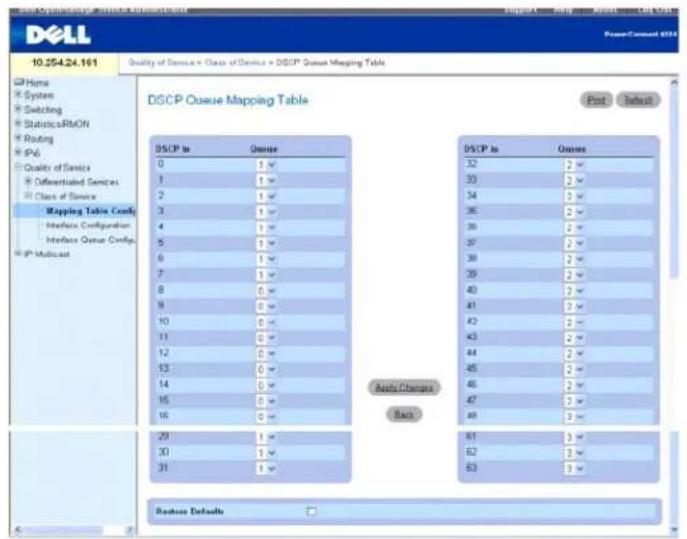687x539 pixels.
Task: Open Queue dropdown for DSCP 9
Action: pos(266,307)
